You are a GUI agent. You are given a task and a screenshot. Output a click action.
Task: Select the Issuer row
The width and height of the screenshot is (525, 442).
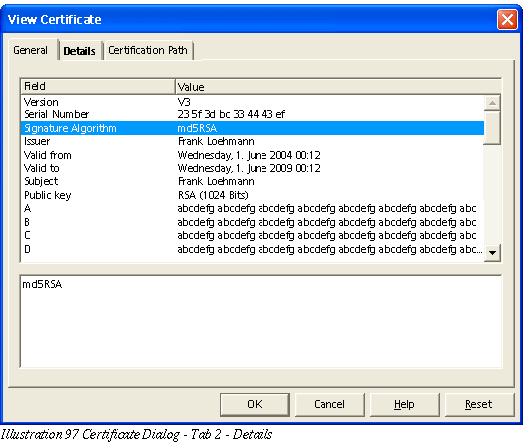pyautogui.click(x=252, y=141)
